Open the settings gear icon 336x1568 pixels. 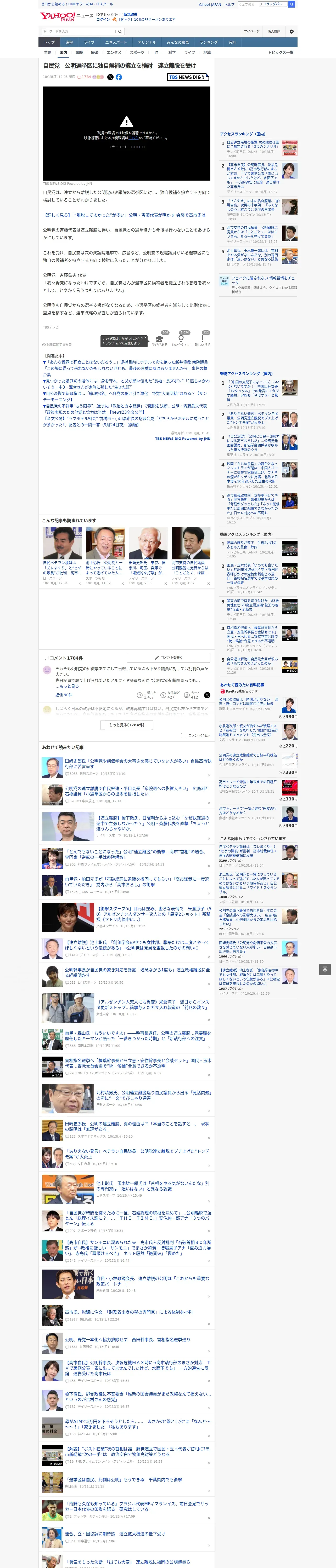pyautogui.click(x=291, y=32)
